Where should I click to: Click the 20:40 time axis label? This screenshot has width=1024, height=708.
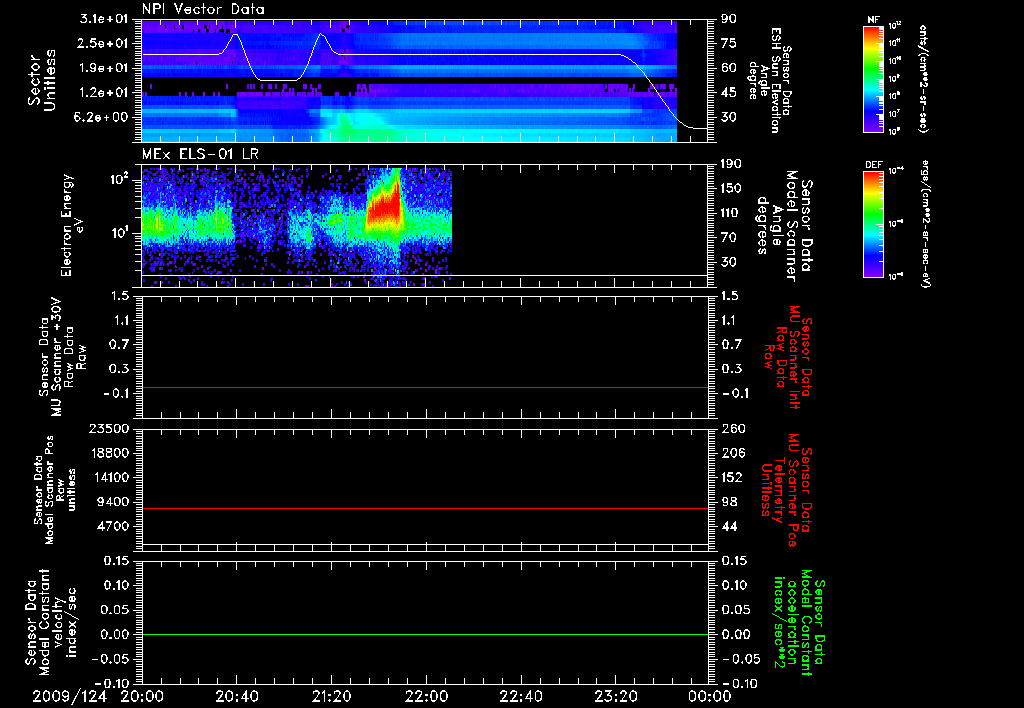pyautogui.click(x=237, y=696)
